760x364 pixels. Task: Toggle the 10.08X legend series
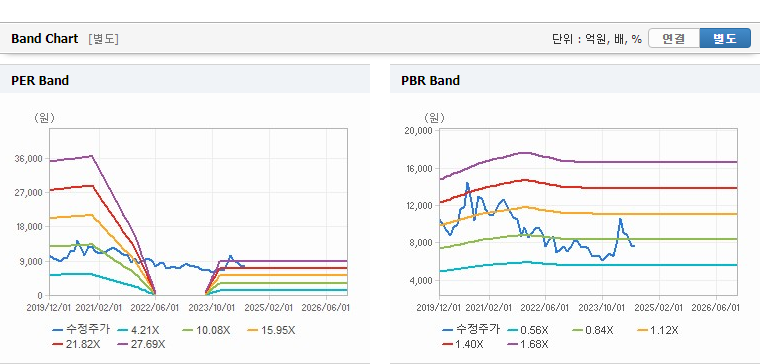coord(206,330)
